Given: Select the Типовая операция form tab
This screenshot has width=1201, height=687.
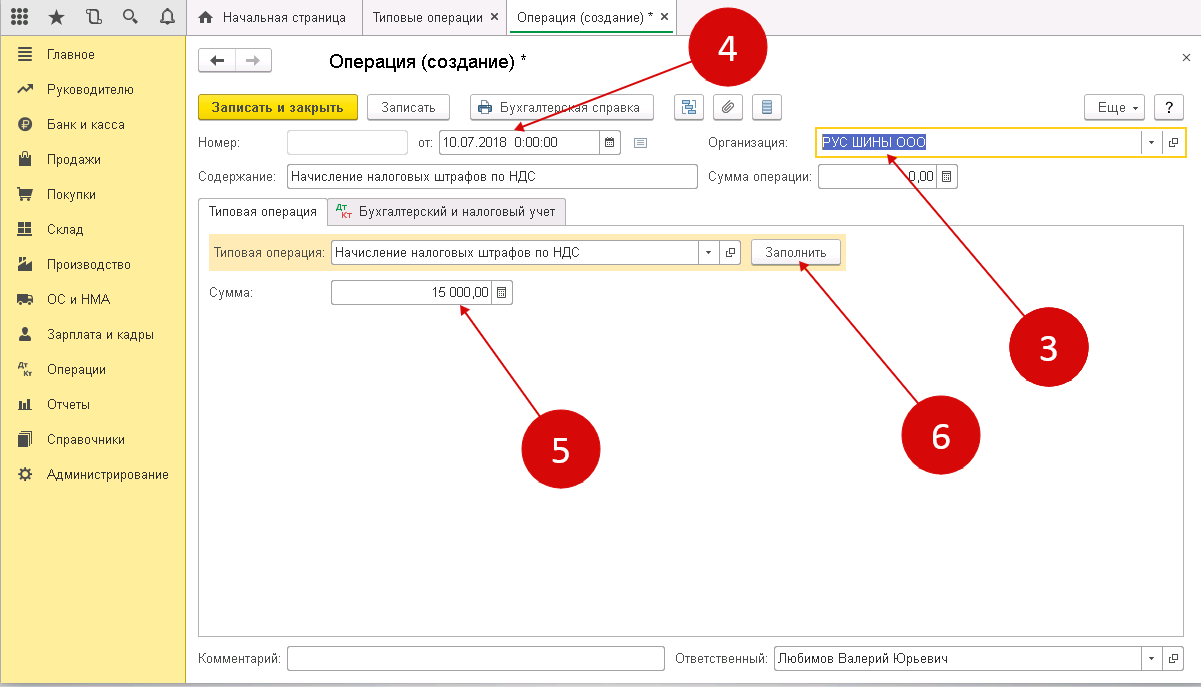Looking at the screenshot, I should coord(263,211).
